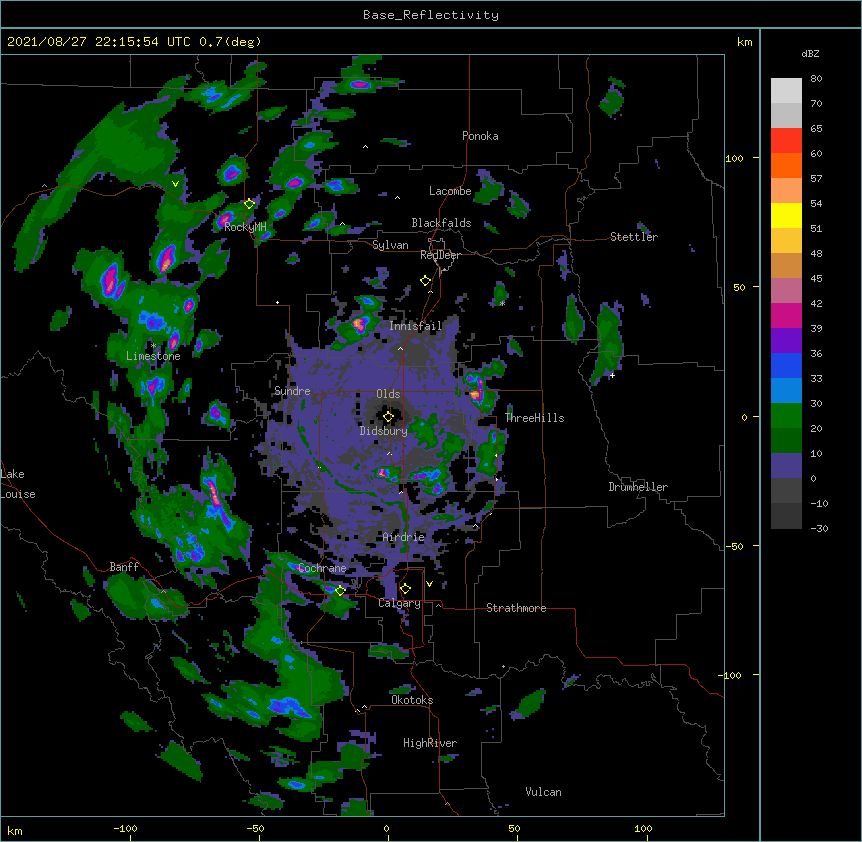Click the 45 value on the dBZ scale

click(x=816, y=278)
